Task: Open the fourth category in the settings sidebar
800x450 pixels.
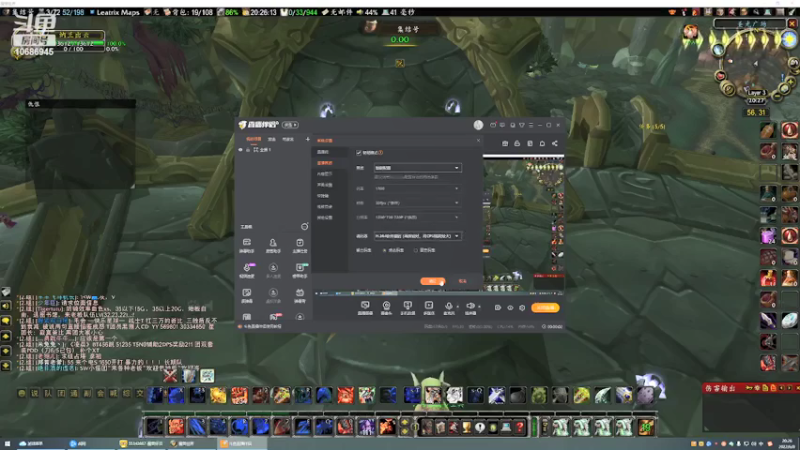Action: coord(324,185)
